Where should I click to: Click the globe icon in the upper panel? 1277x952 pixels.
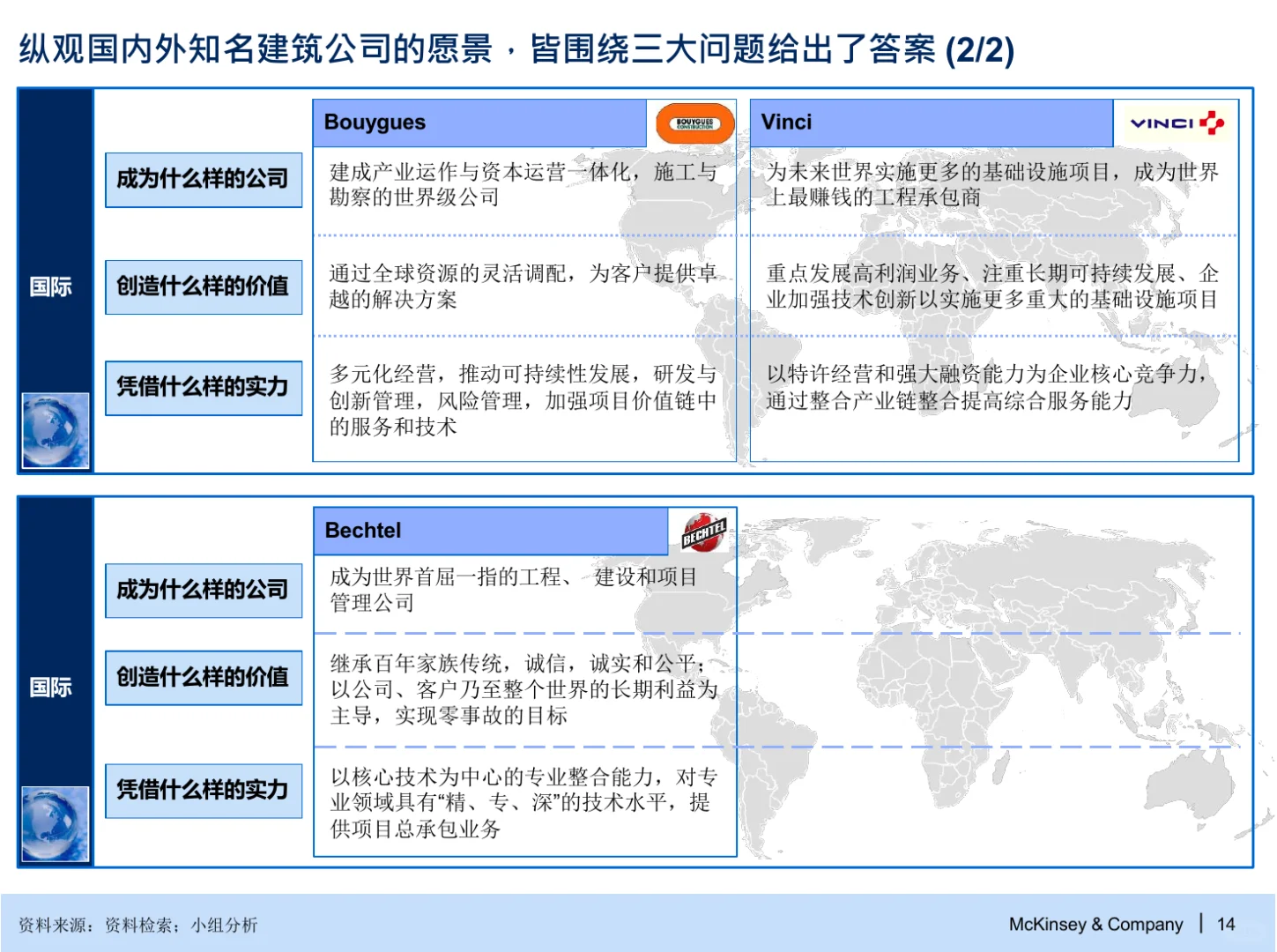point(56,428)
